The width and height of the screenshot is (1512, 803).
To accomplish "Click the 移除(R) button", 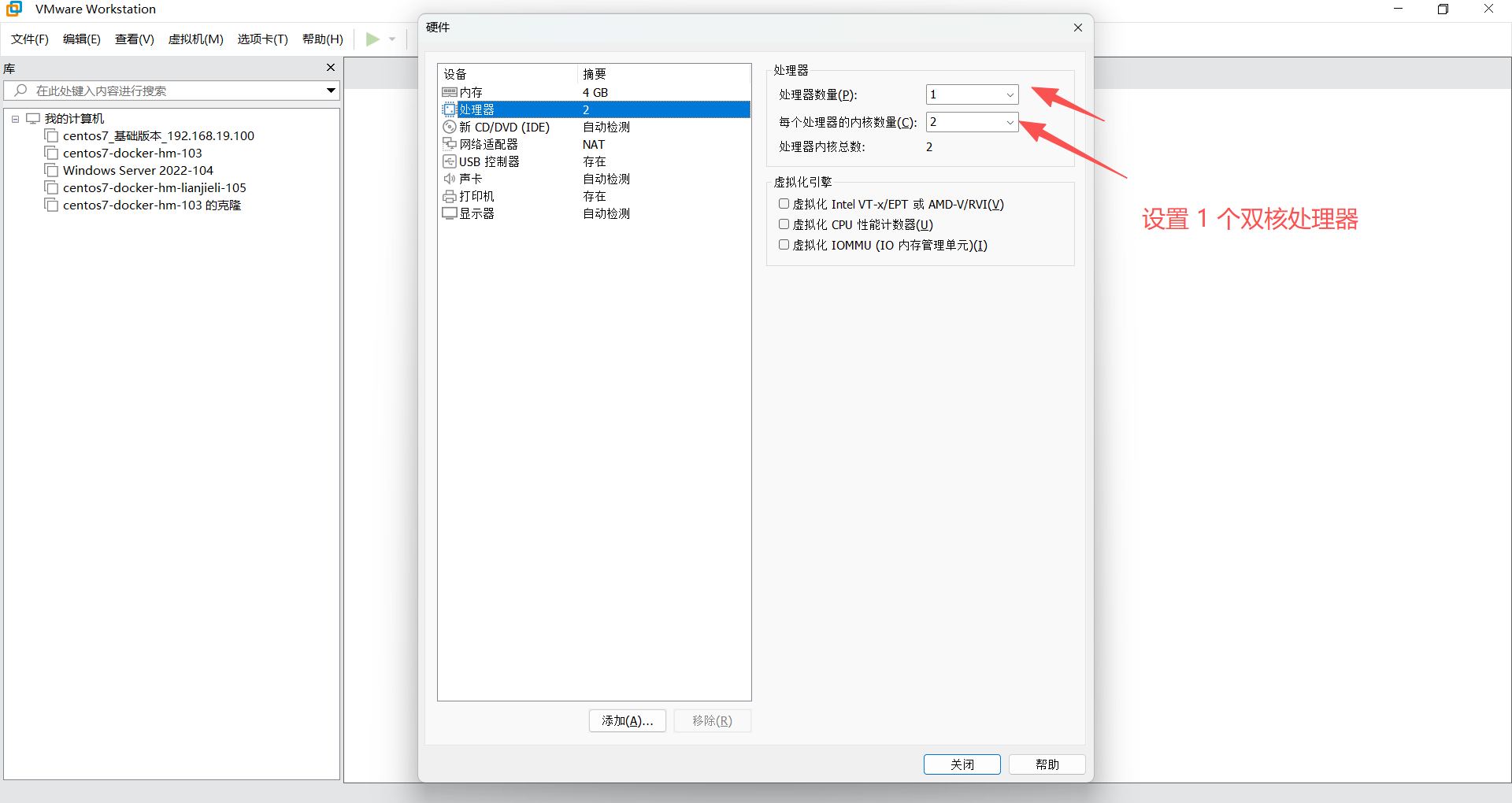I will click(713, 720).
